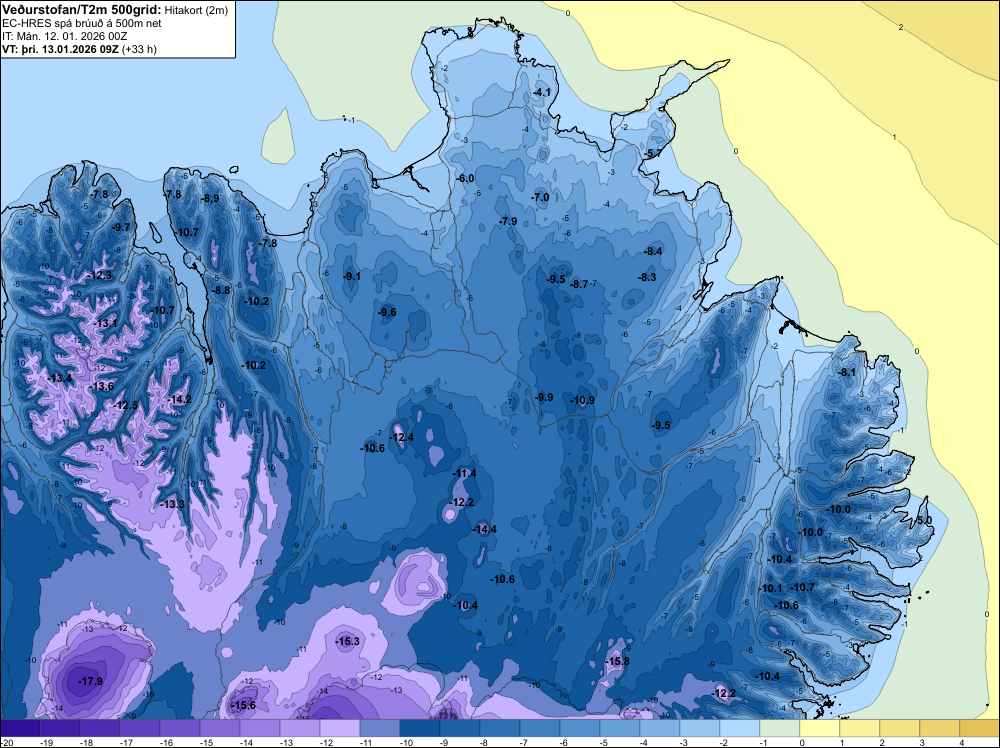Click the 'EC-HRES spá brúuð á 500m net' line
1000x748 pixels.
click(81, 23)
